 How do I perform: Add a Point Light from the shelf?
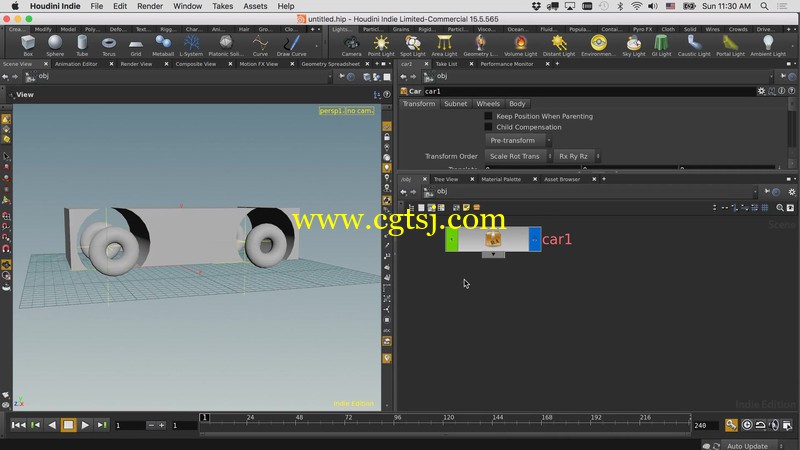[381, 45]
